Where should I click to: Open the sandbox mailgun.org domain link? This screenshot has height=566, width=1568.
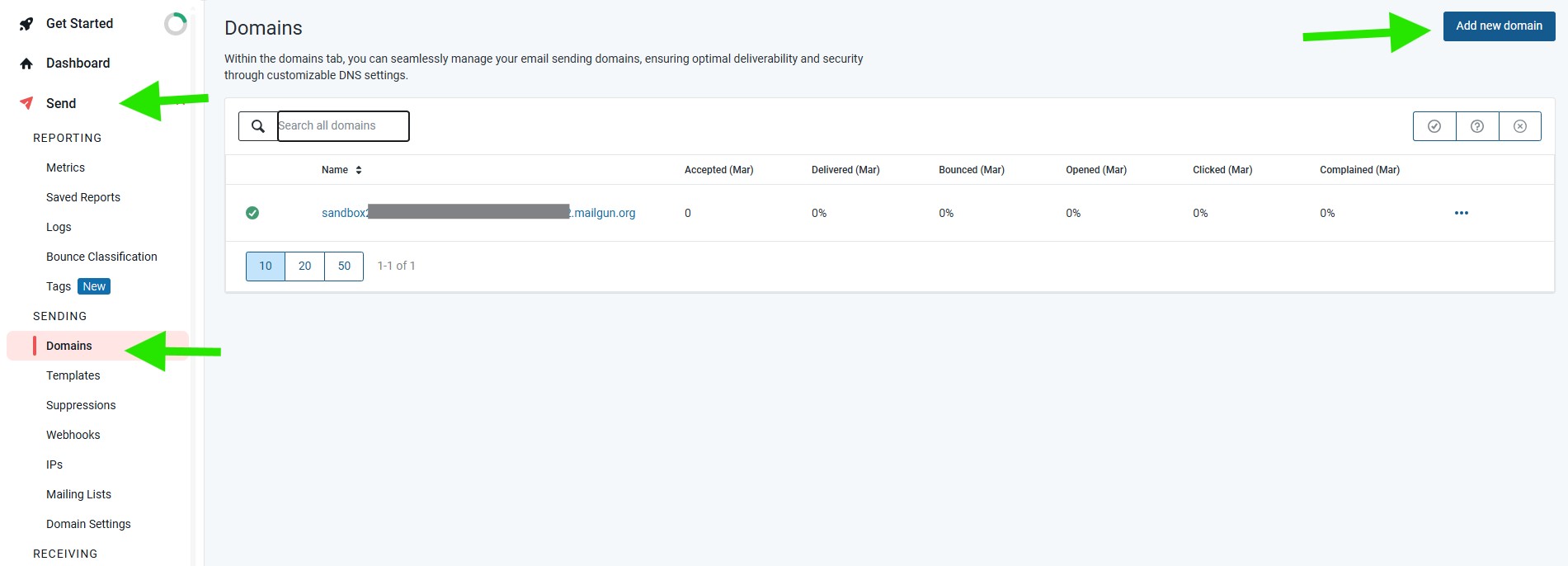(478, 213)
